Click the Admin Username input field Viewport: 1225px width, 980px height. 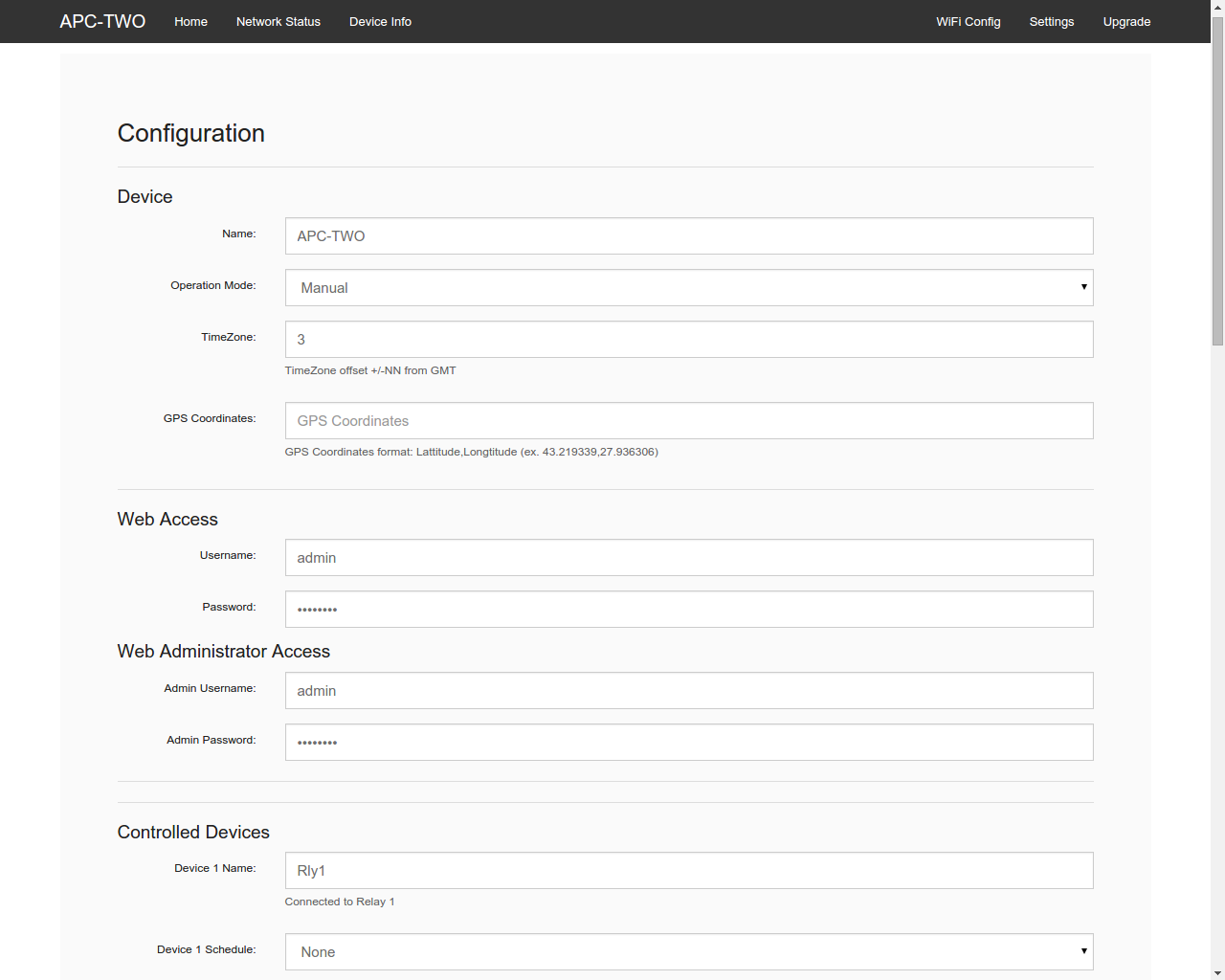pyautogui.click(x=688, y=691)
